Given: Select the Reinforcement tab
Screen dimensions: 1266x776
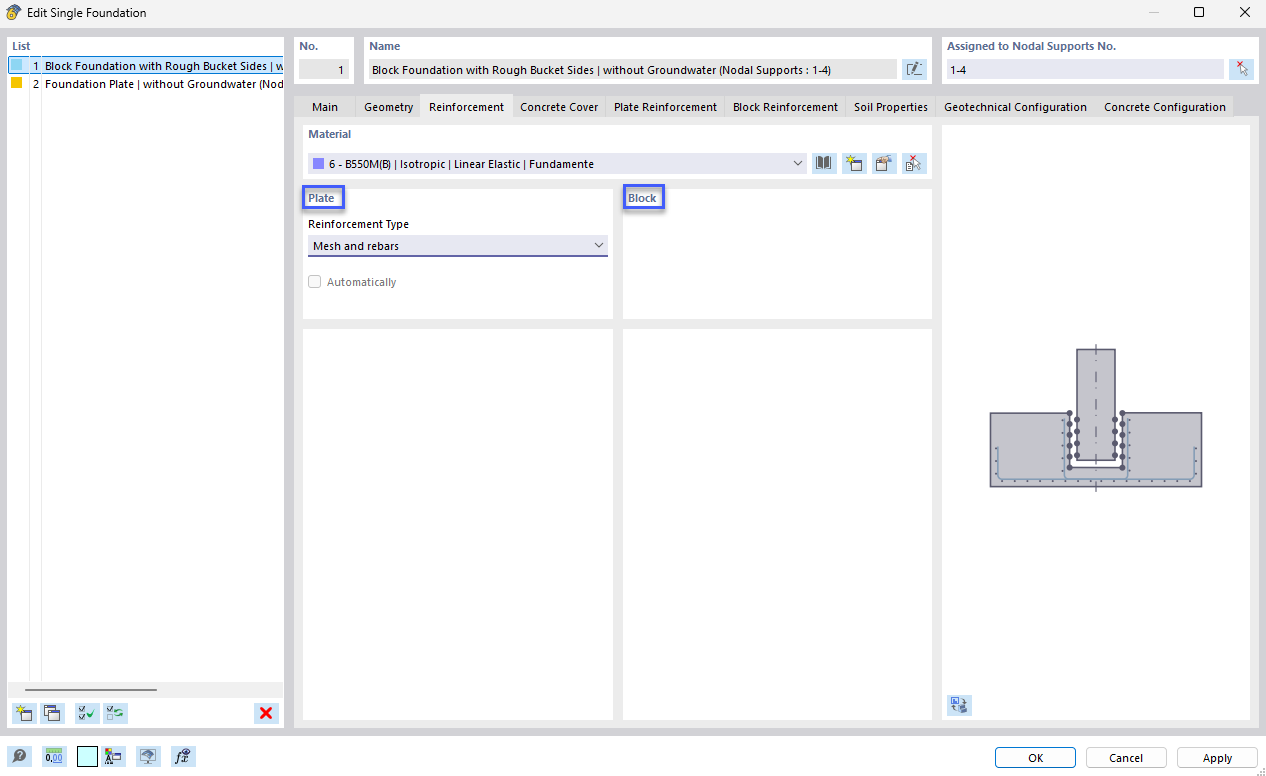Looking at the screenshot, I should coord(466,107).
